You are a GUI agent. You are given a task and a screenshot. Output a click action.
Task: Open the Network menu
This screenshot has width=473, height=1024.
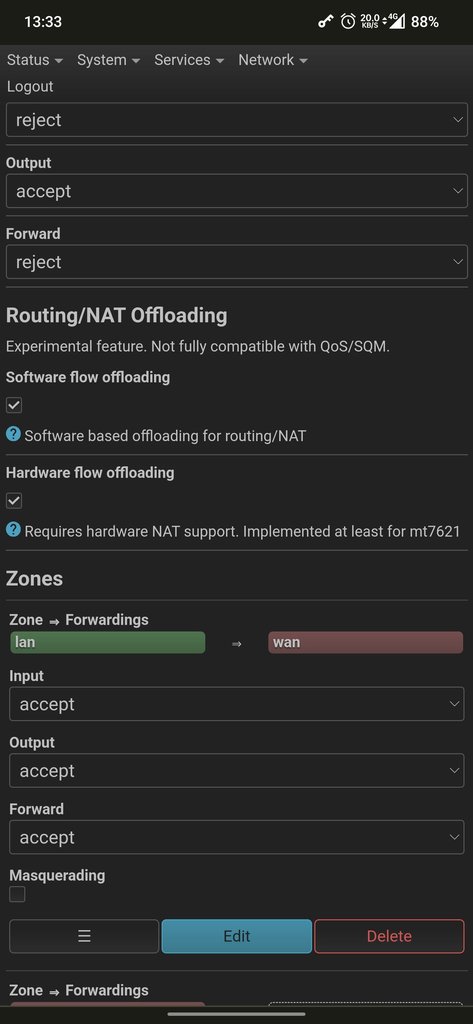click(x=272, y=60)
